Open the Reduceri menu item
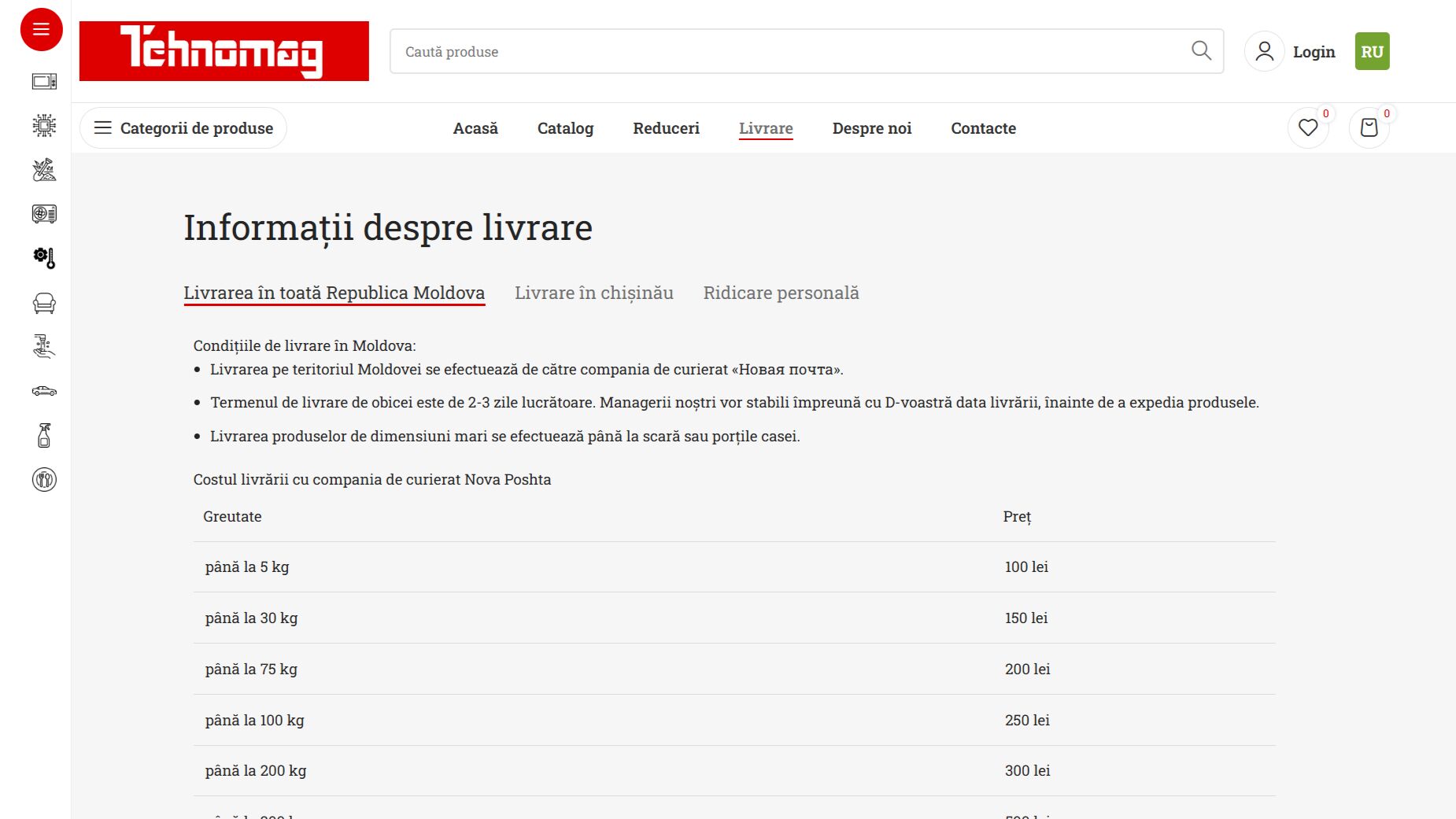This screenshot has height=819, width=1456. 666,128
